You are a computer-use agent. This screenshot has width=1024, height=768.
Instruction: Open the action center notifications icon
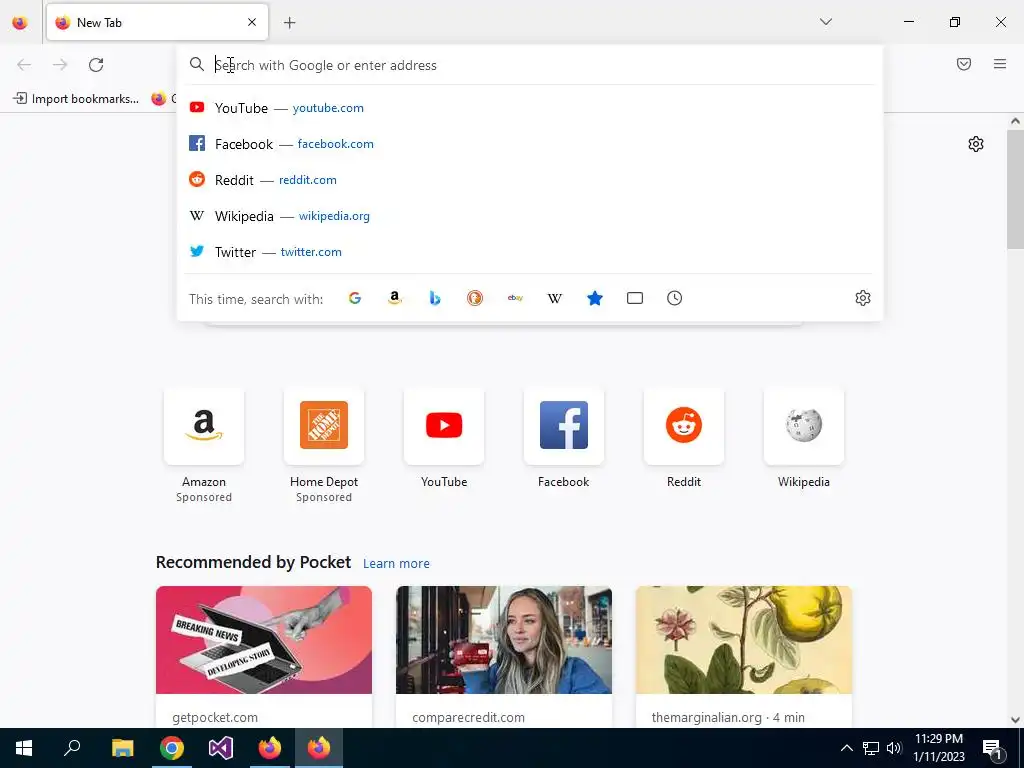pyautogui.click(x=992, y=748)
